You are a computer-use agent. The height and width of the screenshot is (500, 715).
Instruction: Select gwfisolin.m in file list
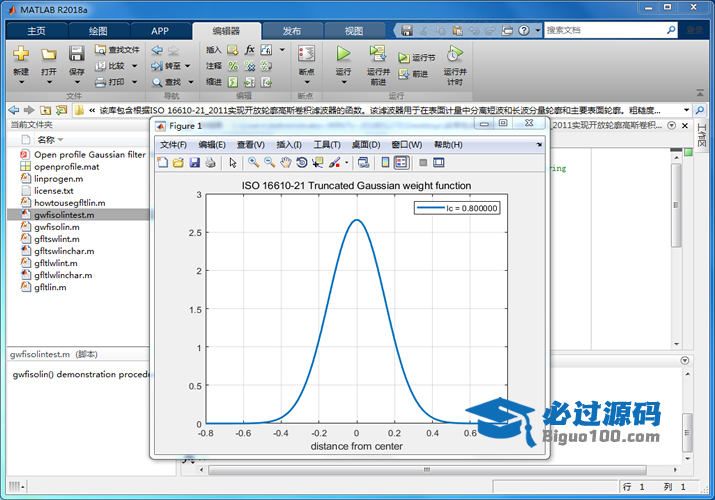tap(57, 227)
